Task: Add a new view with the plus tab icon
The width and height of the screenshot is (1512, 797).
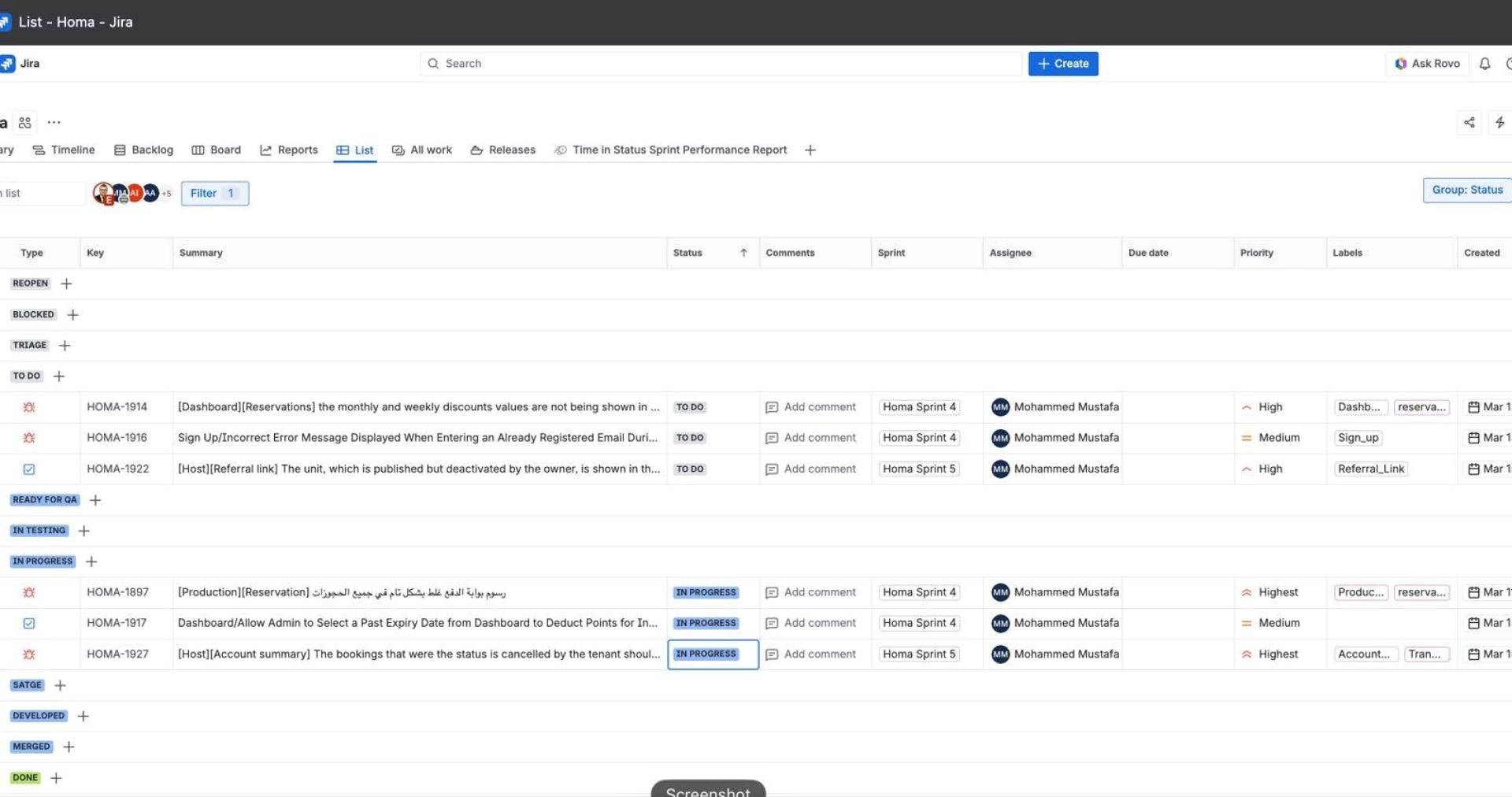Action: click(x=810, y=150)
